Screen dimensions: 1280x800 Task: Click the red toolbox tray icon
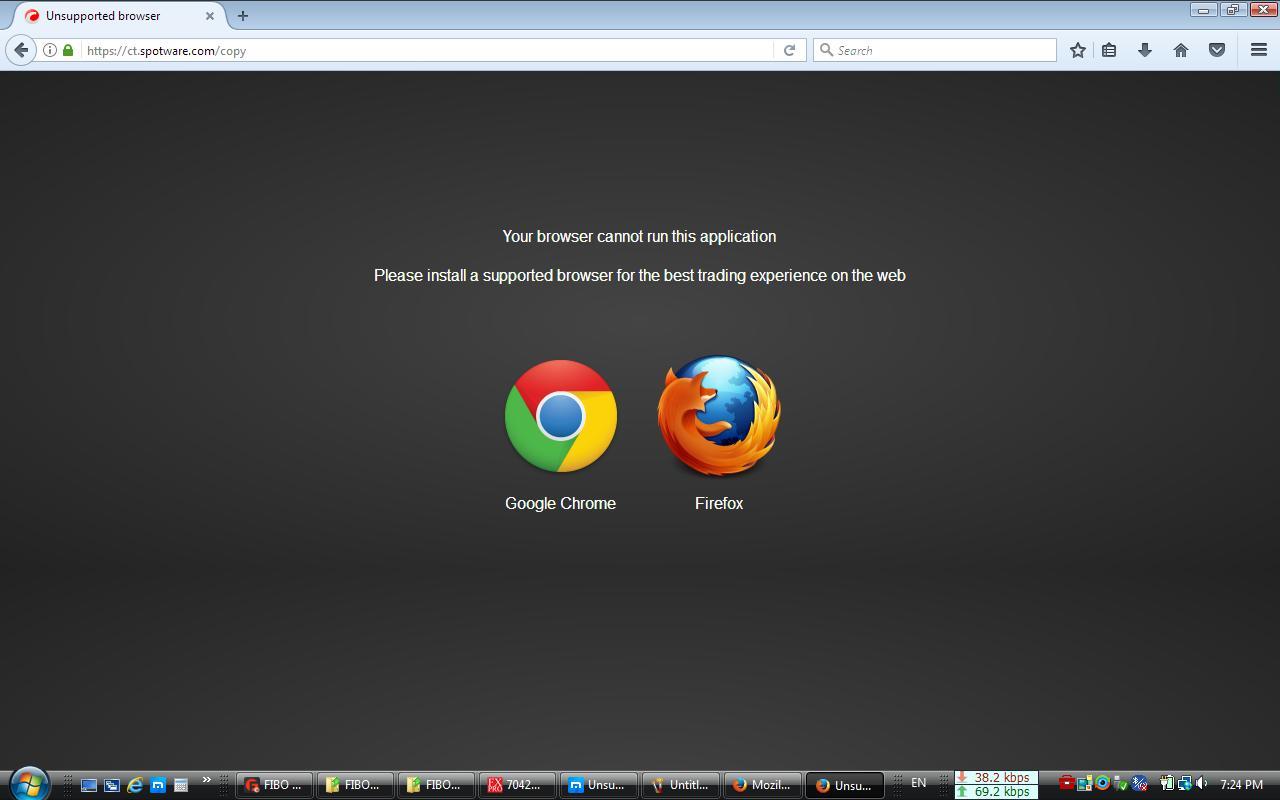[1067, 783]
